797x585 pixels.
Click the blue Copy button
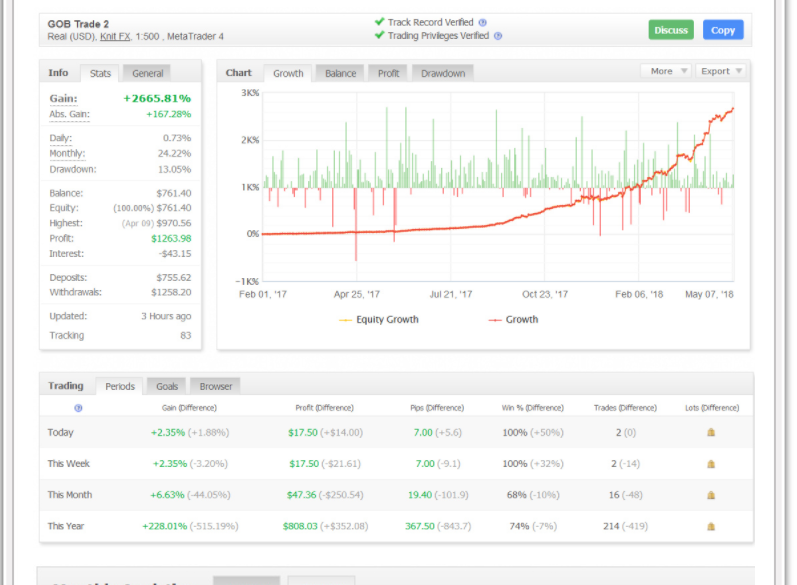(723, 30)
